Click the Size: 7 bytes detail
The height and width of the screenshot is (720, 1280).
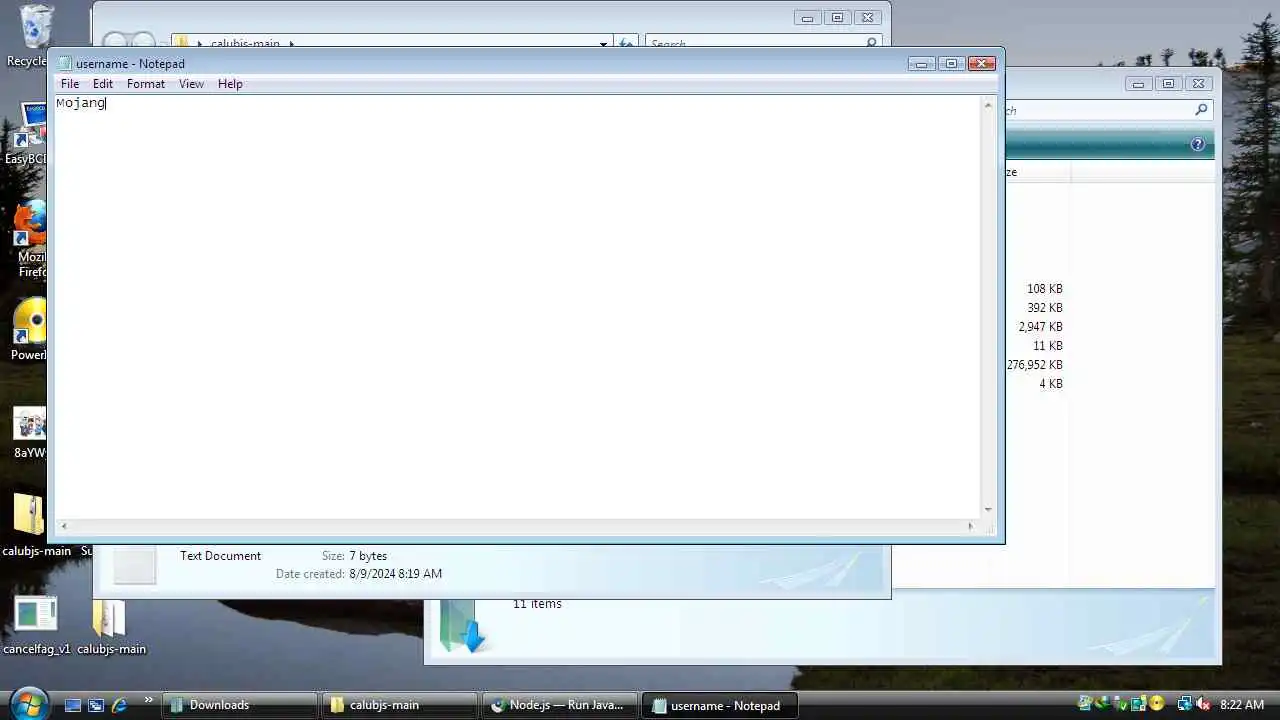tap(354, 556)
